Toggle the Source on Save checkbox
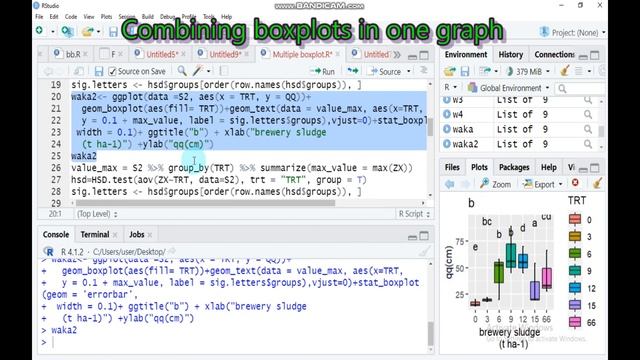Screen dimensions: 640x360 [x=112, y=71]
